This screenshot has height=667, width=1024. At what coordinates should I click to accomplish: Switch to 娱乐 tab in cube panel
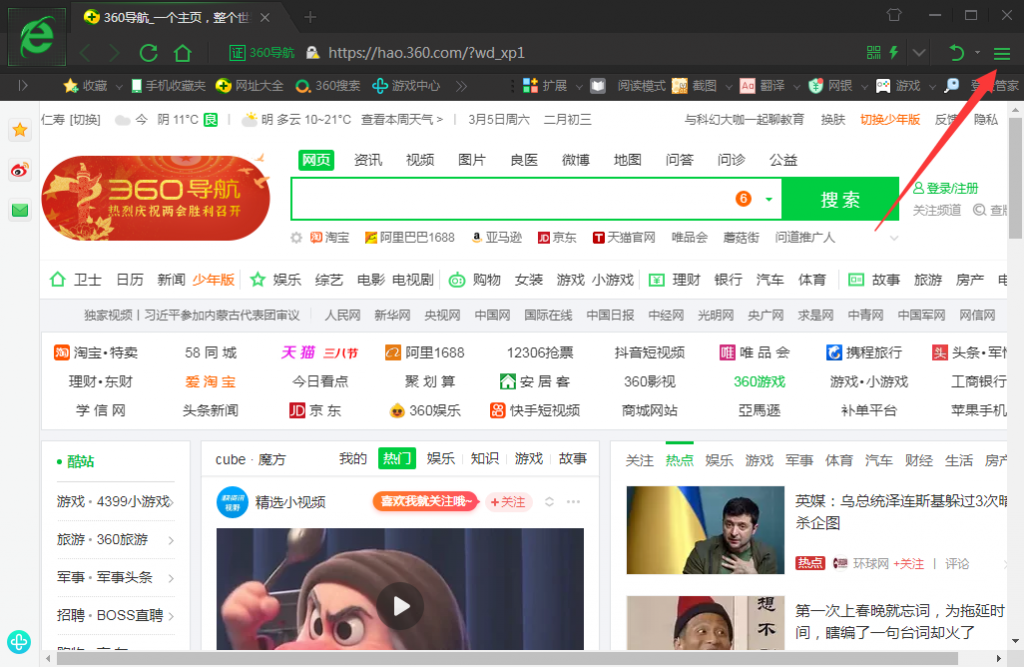coord(441,459)
